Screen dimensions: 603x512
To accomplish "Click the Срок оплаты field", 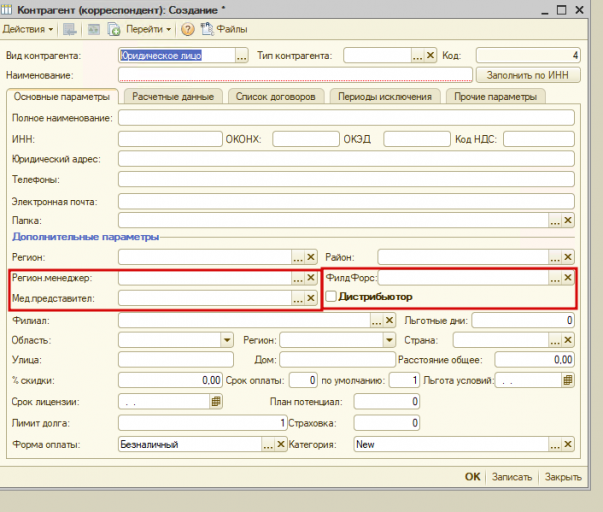I will tap(303, 380).
